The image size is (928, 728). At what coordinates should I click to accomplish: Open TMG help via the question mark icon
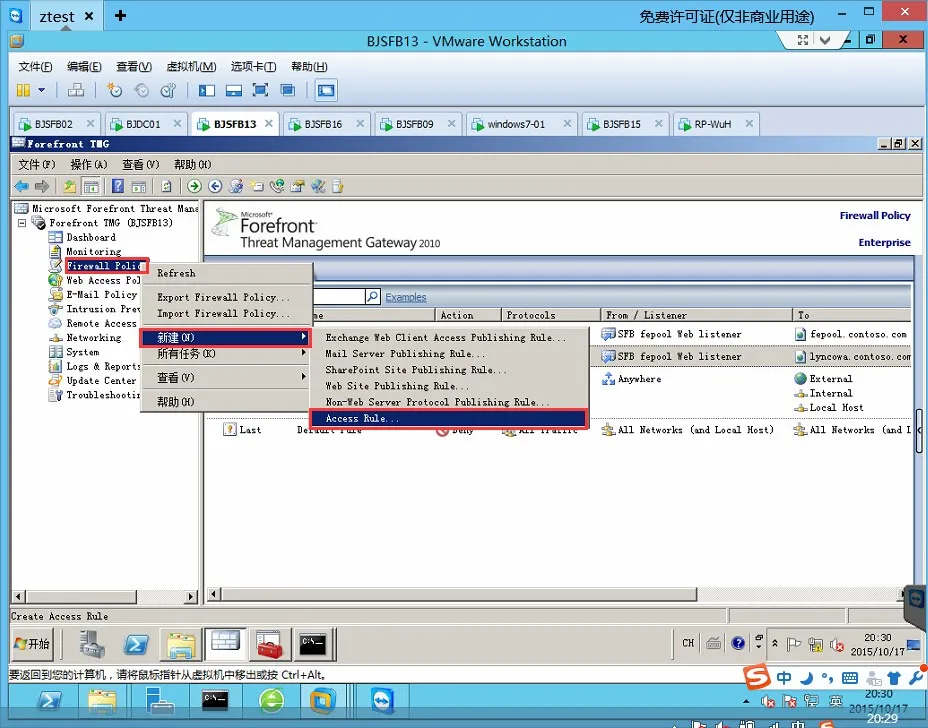tap(118, 186)
